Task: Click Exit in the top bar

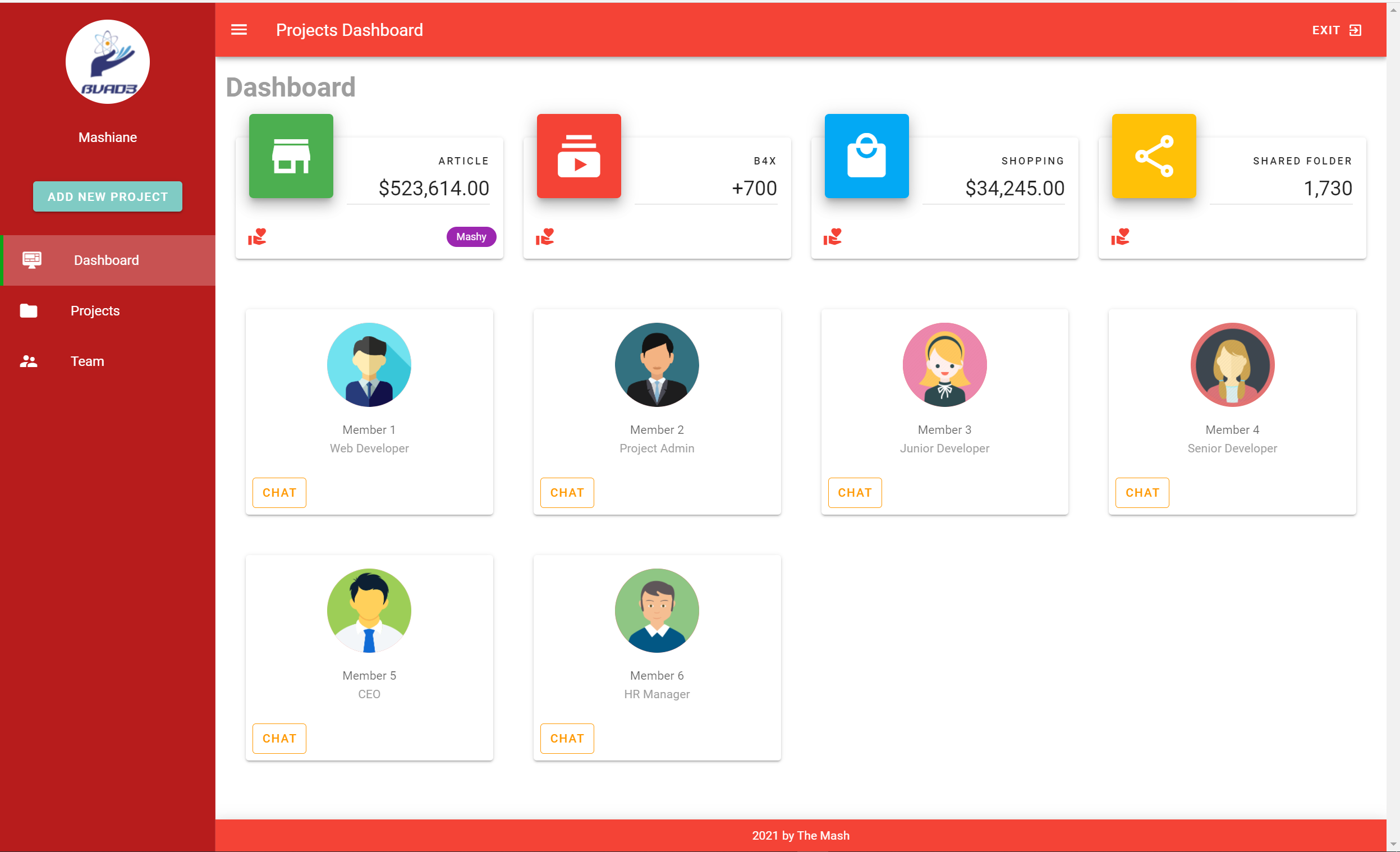Action: point(1336,30)
